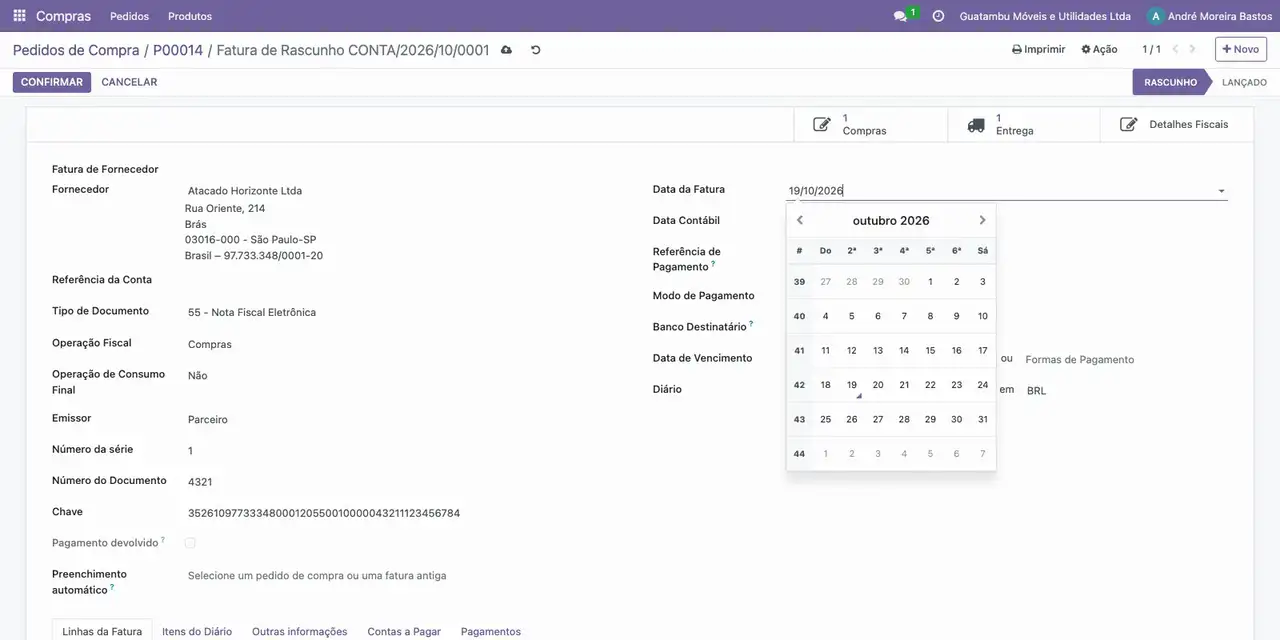Switch to Itens do Diário tab

(x=197, y=631)
